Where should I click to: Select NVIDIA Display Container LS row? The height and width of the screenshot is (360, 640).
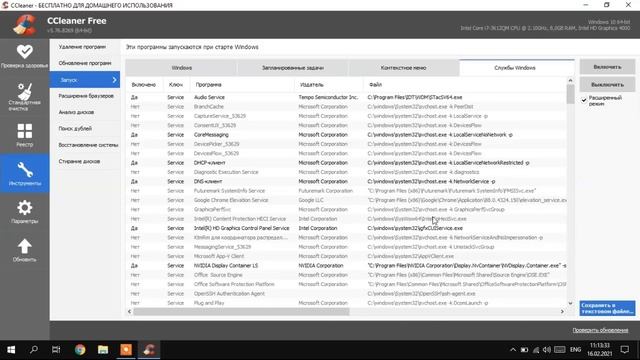pos(347,265)
